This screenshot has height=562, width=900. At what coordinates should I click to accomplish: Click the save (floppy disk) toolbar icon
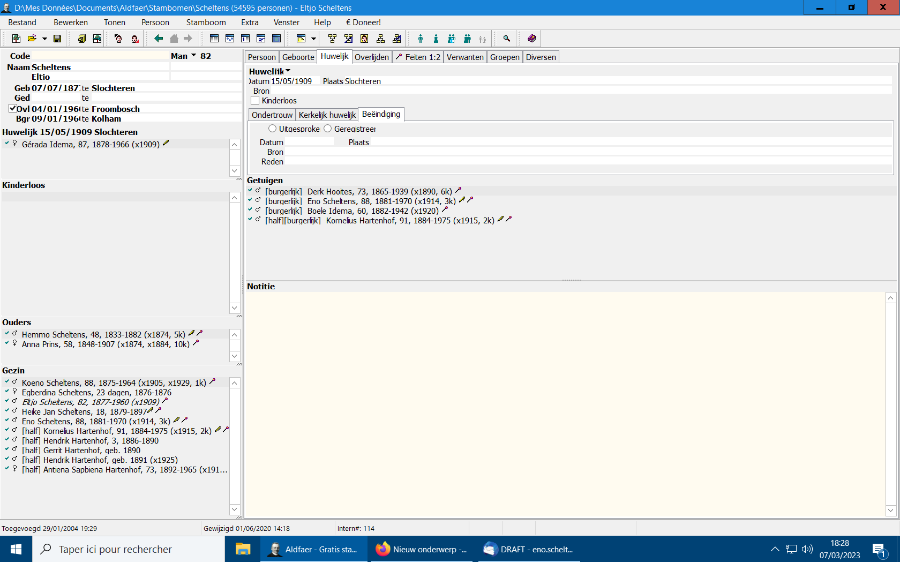(x=57, y=39)
